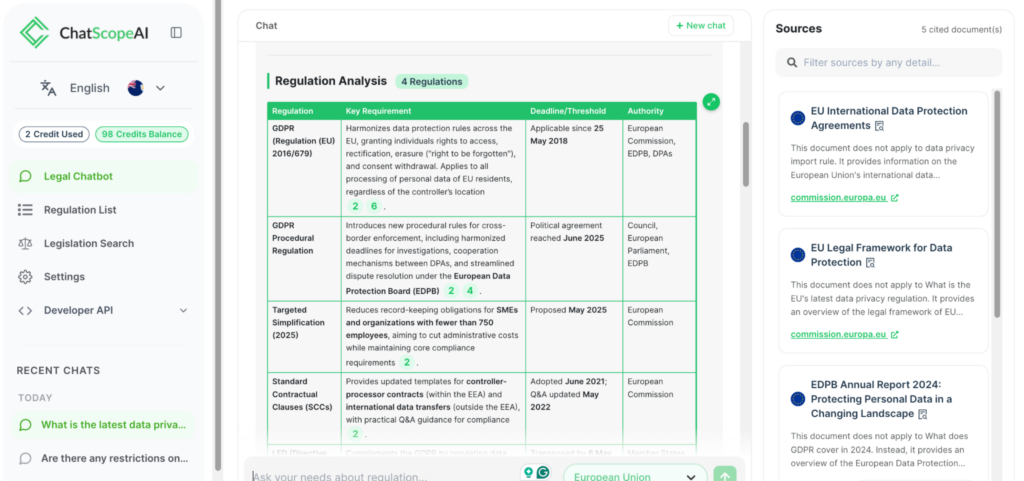Click the Deadline/Threshold column header
This screenshot has height=481, width=1024.
tap(574, 111)
